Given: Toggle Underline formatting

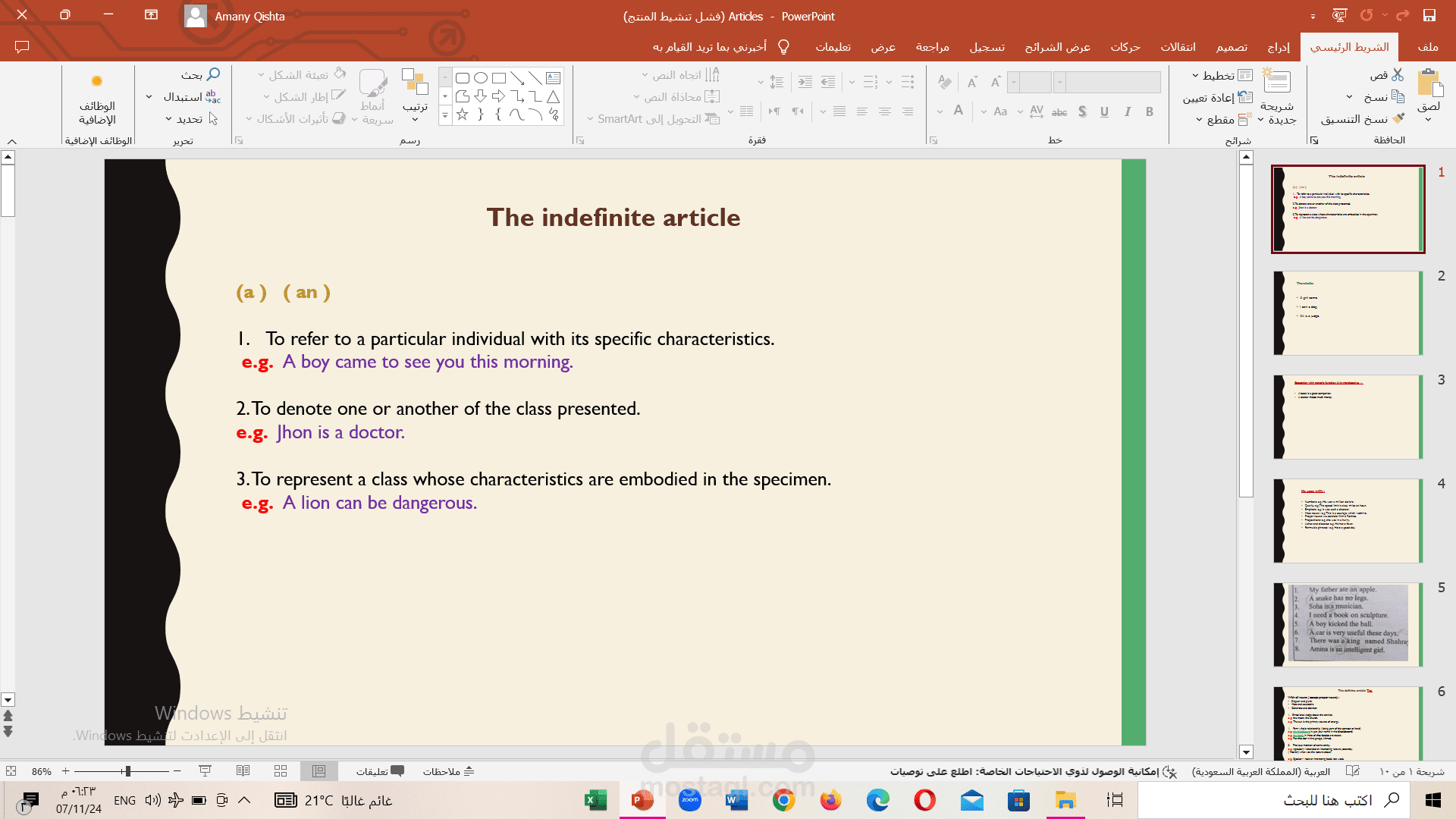Looking at the screenshot, I should [1104, 111].
